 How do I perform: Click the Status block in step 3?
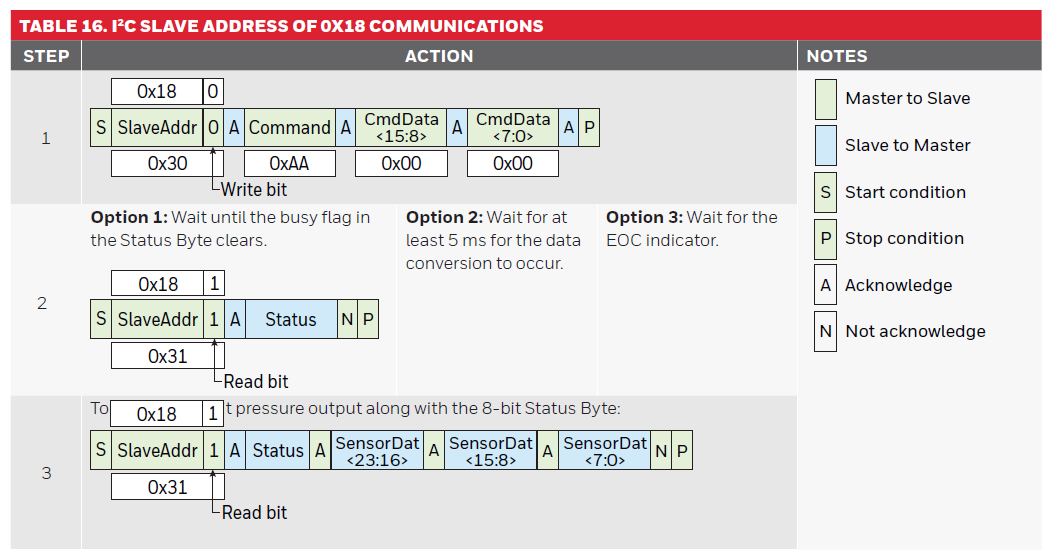point(278,451)
